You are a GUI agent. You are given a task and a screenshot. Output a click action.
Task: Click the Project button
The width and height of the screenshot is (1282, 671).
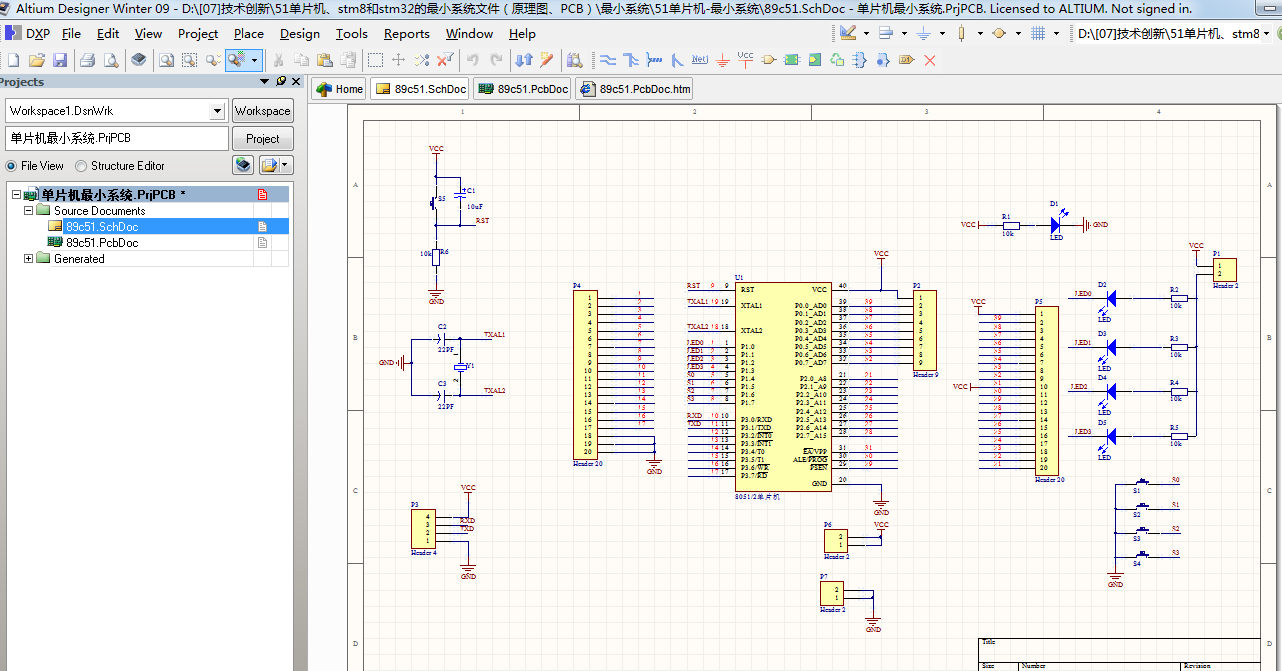pyautogui.click(x=263, y=138)
